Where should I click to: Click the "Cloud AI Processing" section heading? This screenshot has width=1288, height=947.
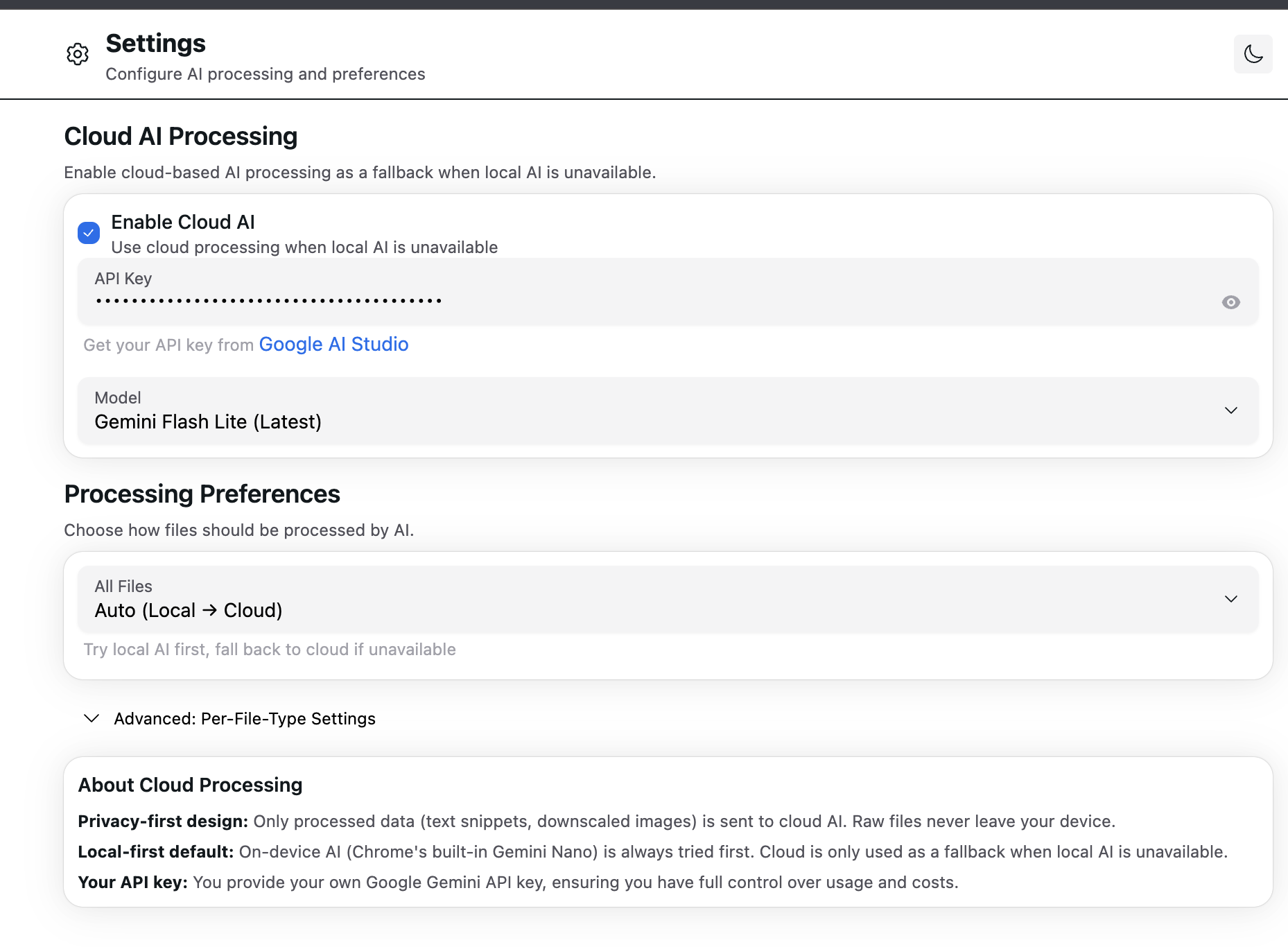(180, 137)
